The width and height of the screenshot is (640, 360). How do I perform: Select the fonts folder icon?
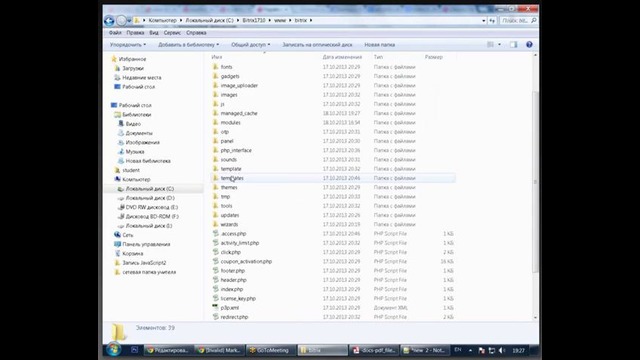216,67
